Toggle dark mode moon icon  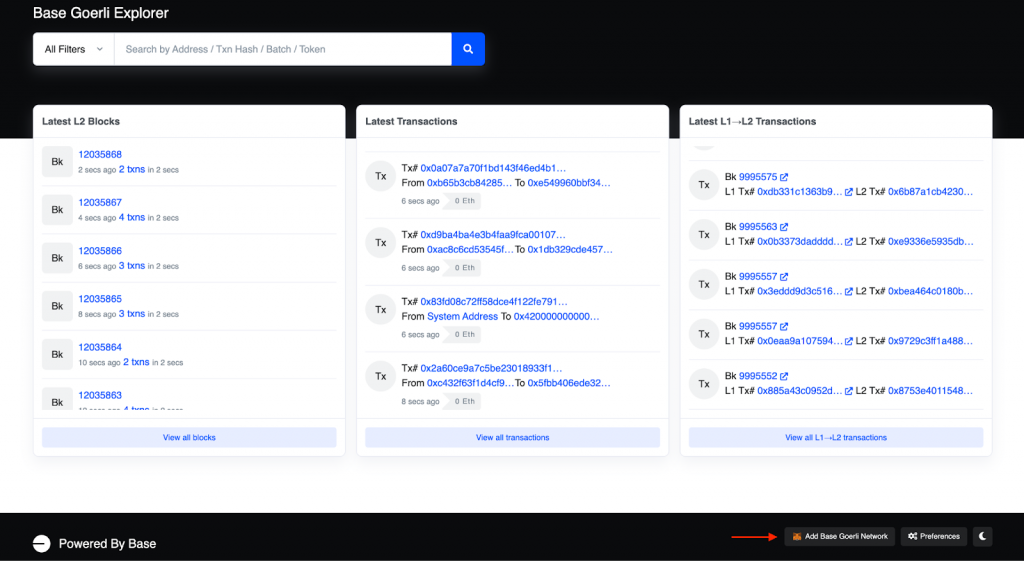(982, 536)
